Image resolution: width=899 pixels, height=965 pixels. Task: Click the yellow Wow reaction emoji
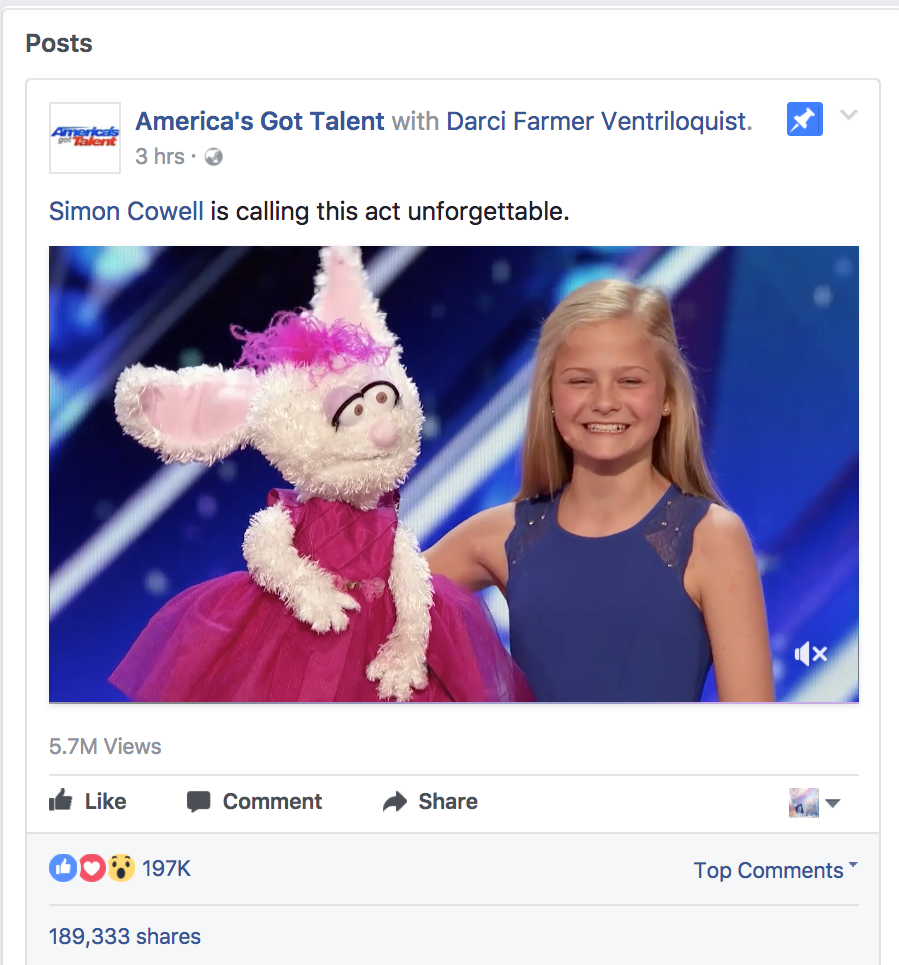tap(121, 868)
